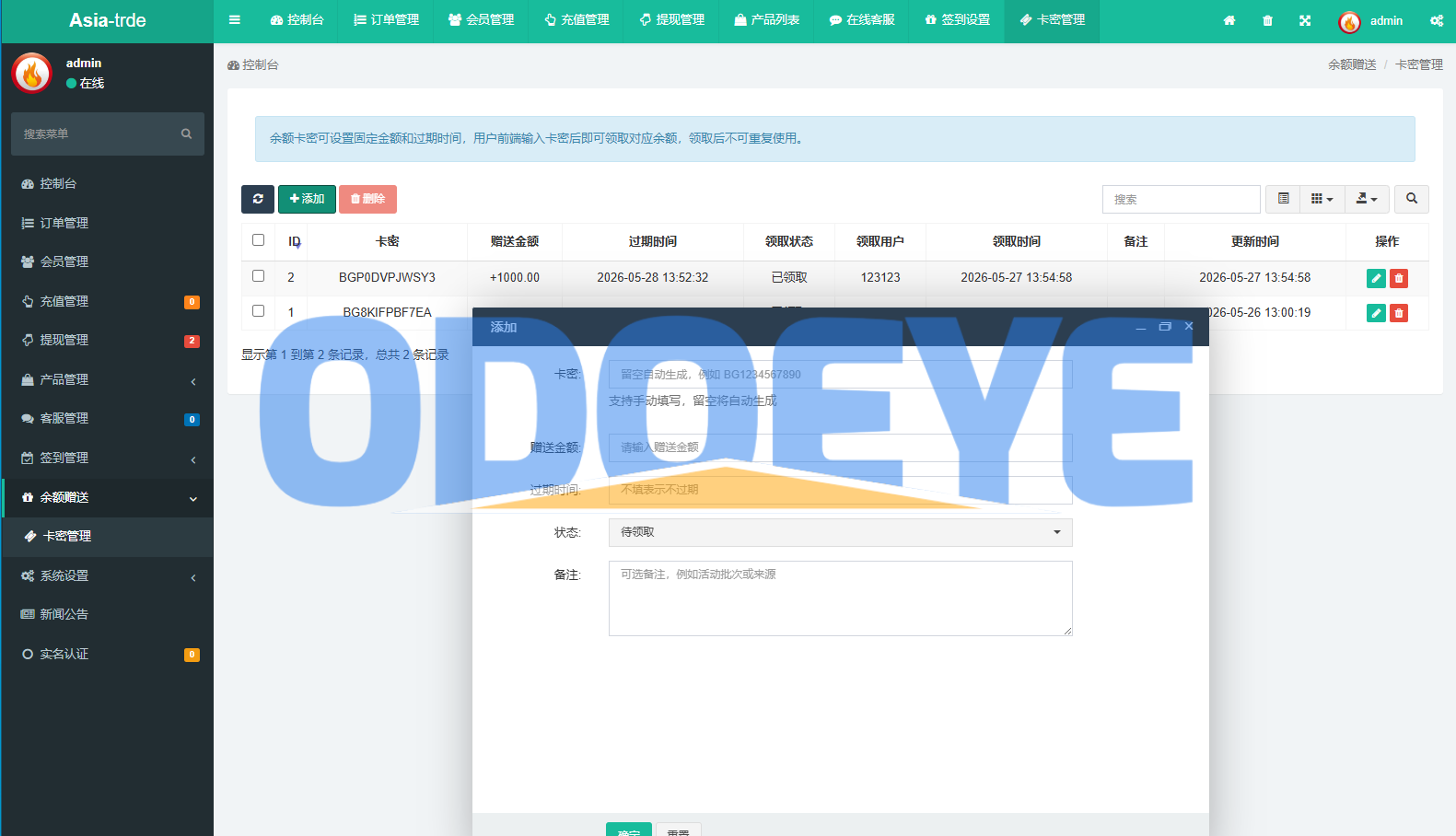Viewport: 1456px width, 836px height.
Task: Check the select-all header checkbox
Action: pyautogui.click(x=258, y=240)
